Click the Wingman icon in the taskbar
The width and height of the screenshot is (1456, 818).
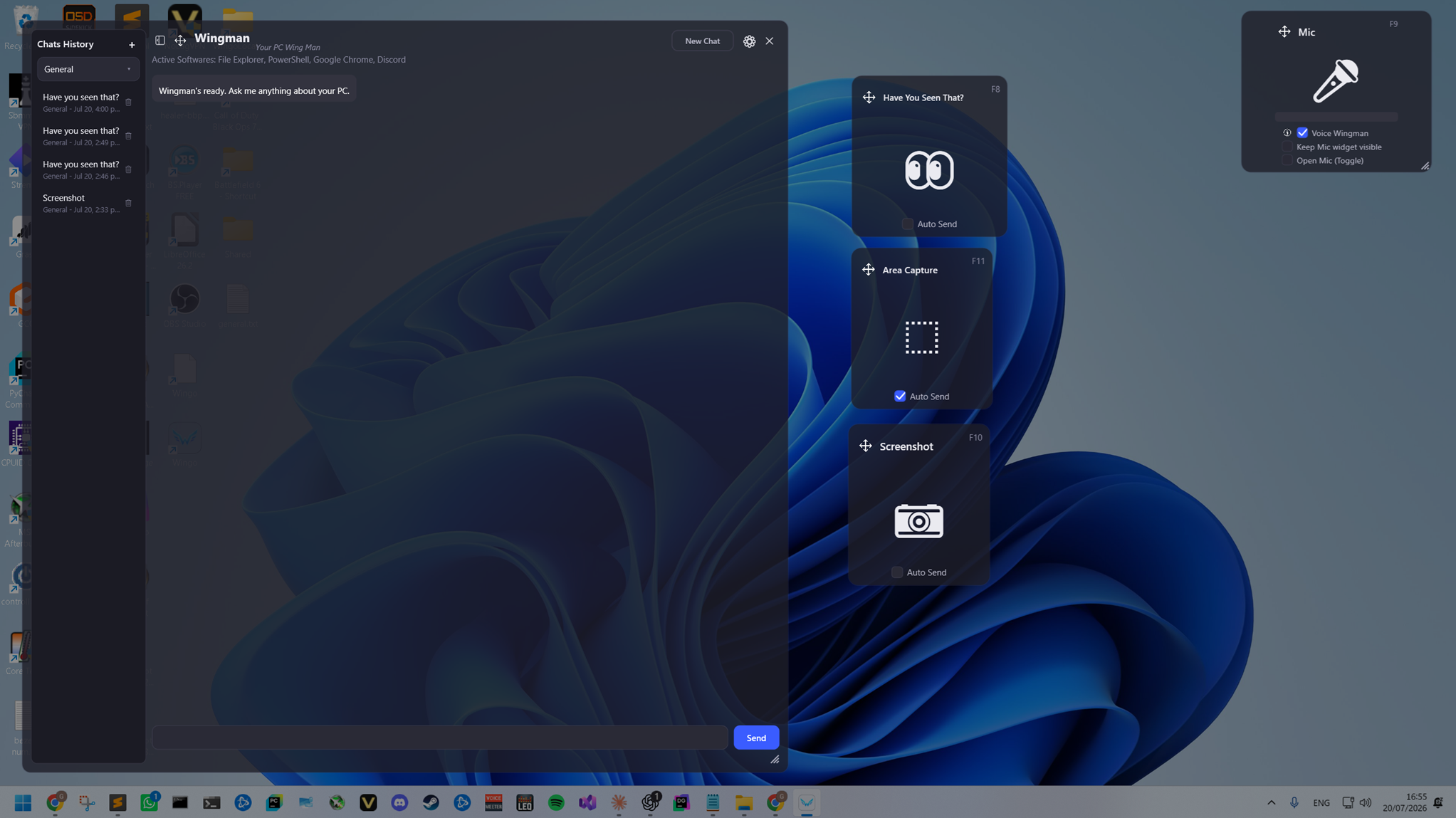[807, 802]
